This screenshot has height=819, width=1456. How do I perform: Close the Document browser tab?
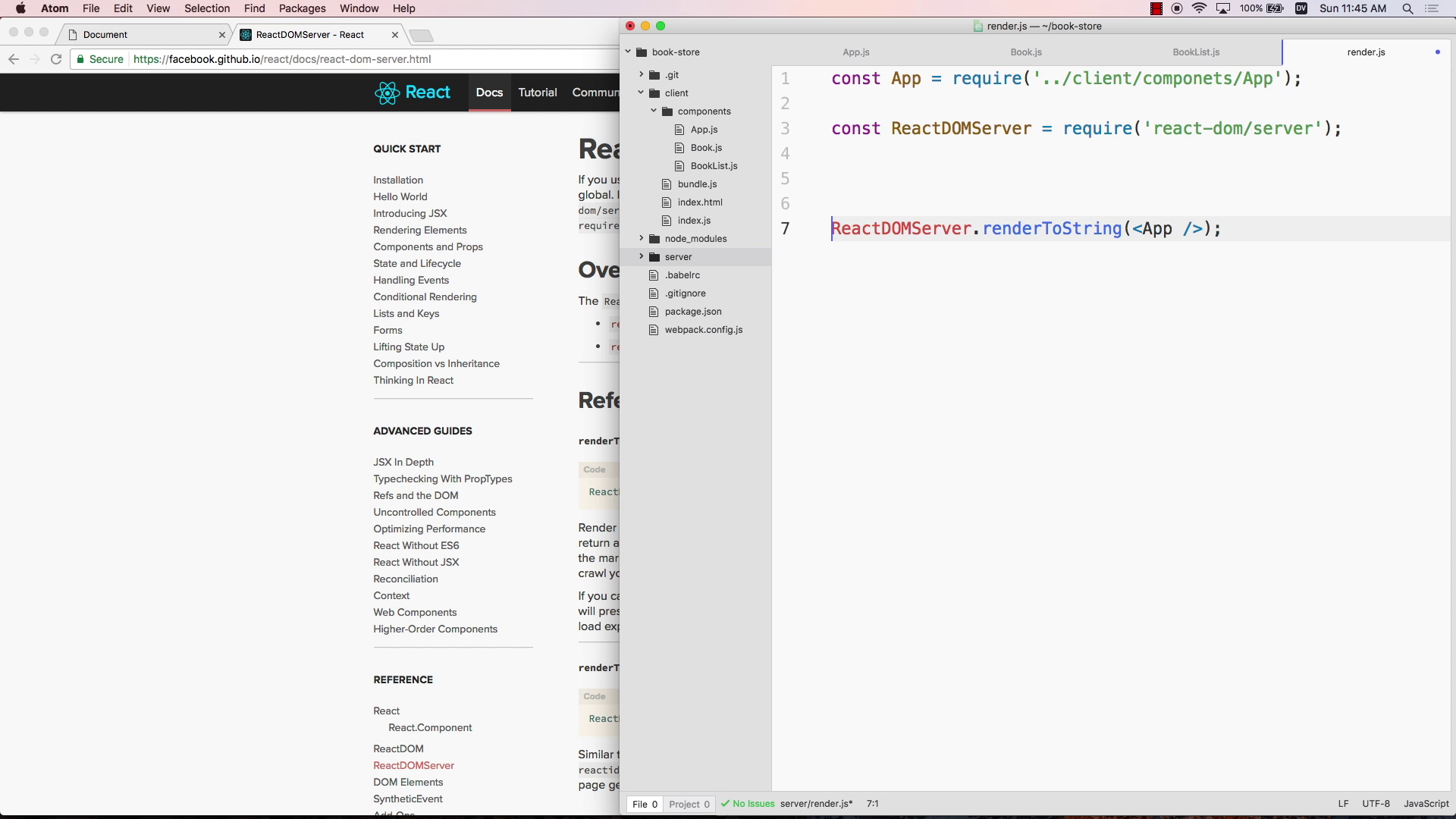click(222, 35)
